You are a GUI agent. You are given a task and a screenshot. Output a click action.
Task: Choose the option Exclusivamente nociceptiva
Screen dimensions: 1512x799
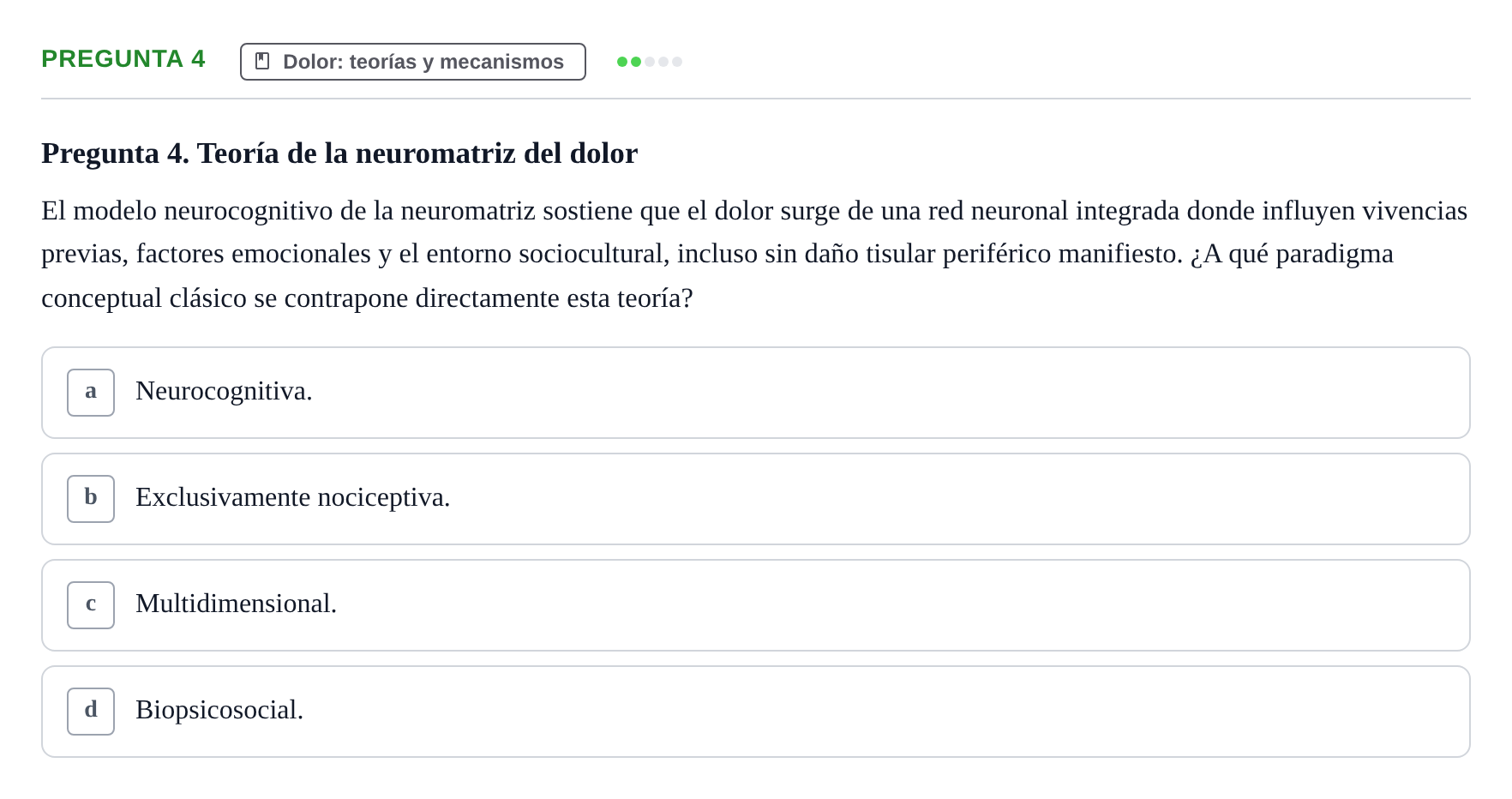click(x=756, y=499)
